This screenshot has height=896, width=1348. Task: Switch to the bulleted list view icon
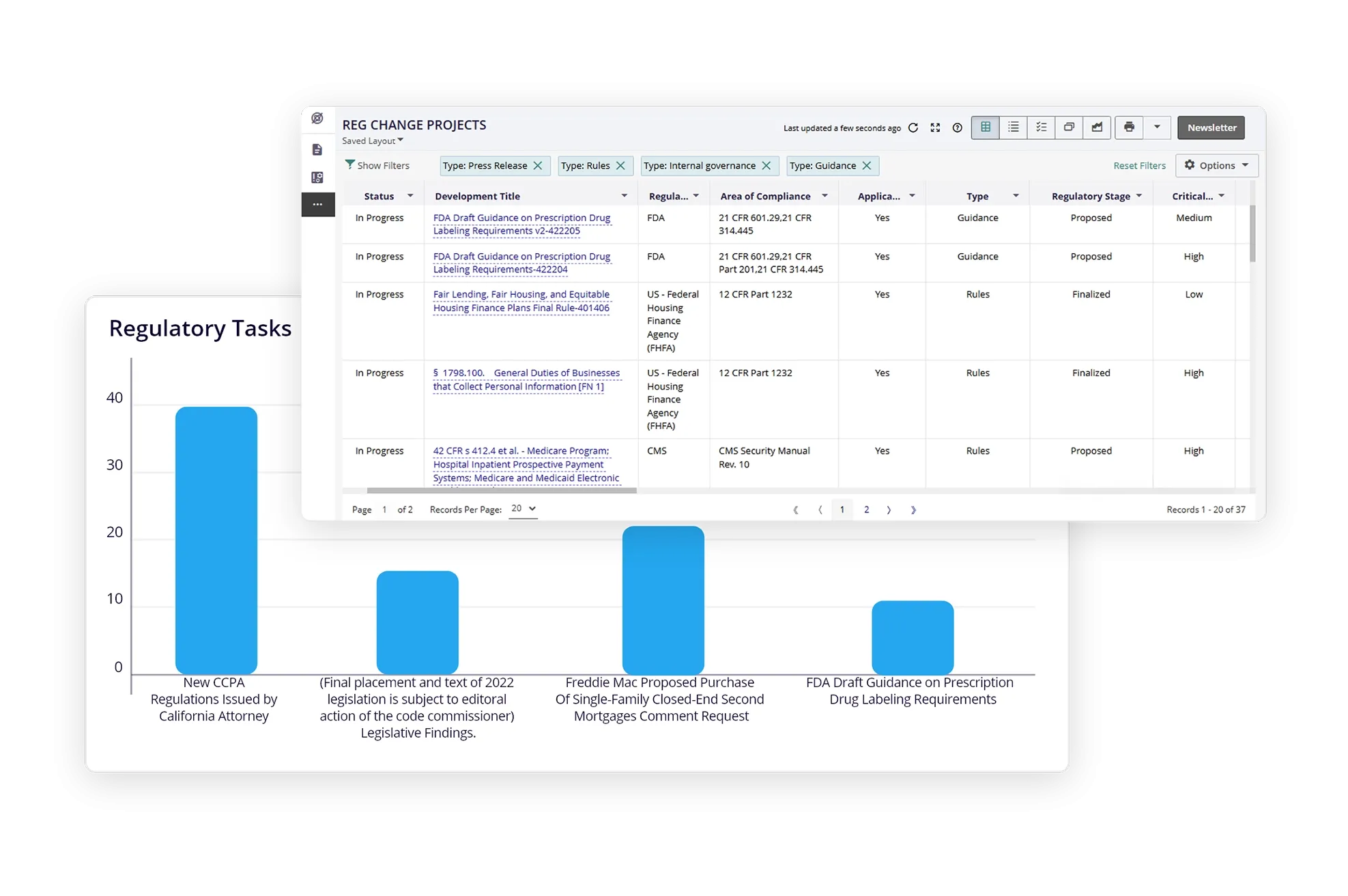click(1013, 127)
